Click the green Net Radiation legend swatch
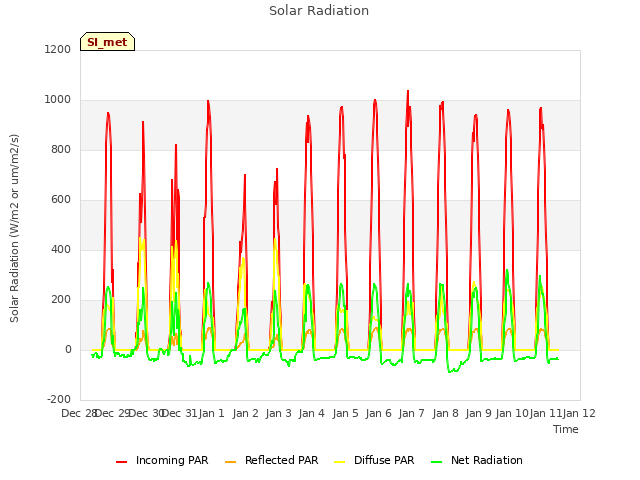 pyautogui.click(x=436, y=462)
